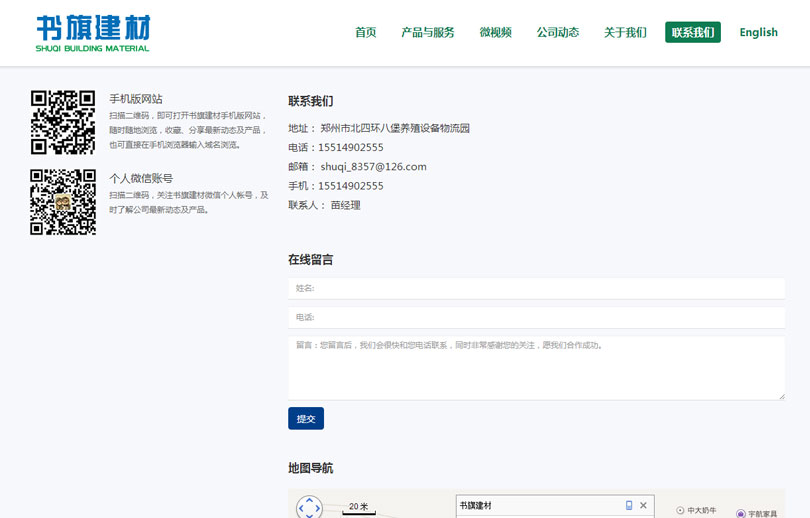
Task: Go to the 首页 home page
Action: (x=365, y=32)
